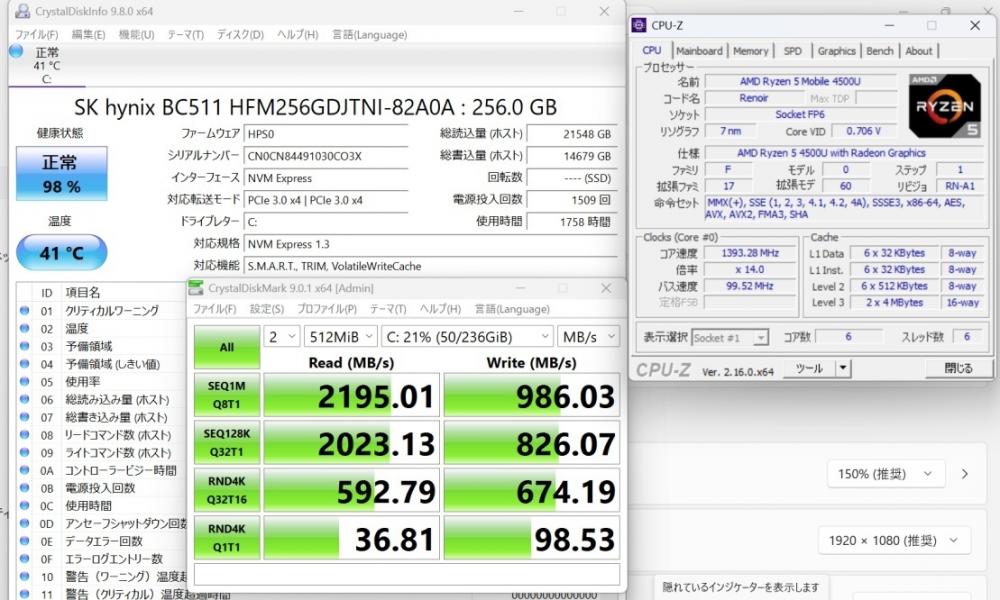Image resolution: width=1000 pixels, height=600 pixels.
Task: Click status dot for ID 0A コントローラービジー時間
Action: pyautogui.click(x=24, y=470)
